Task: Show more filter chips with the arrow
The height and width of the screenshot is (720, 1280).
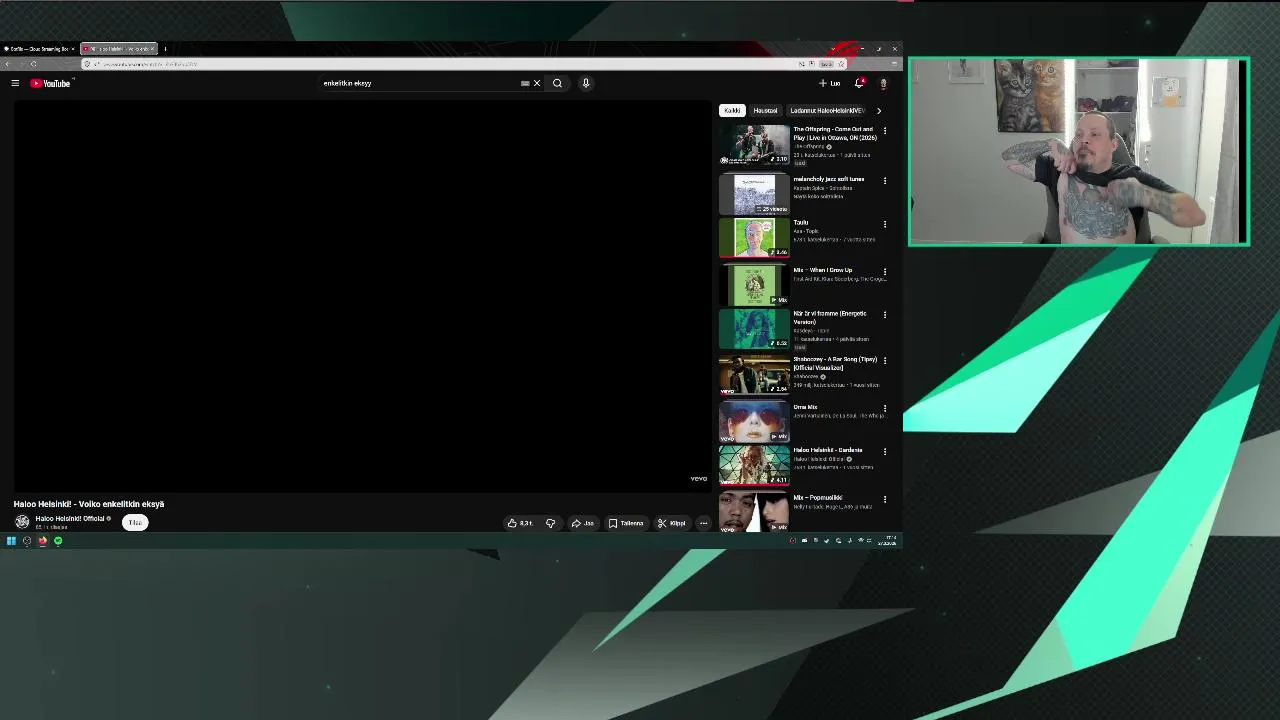Action: click(879, 110)
